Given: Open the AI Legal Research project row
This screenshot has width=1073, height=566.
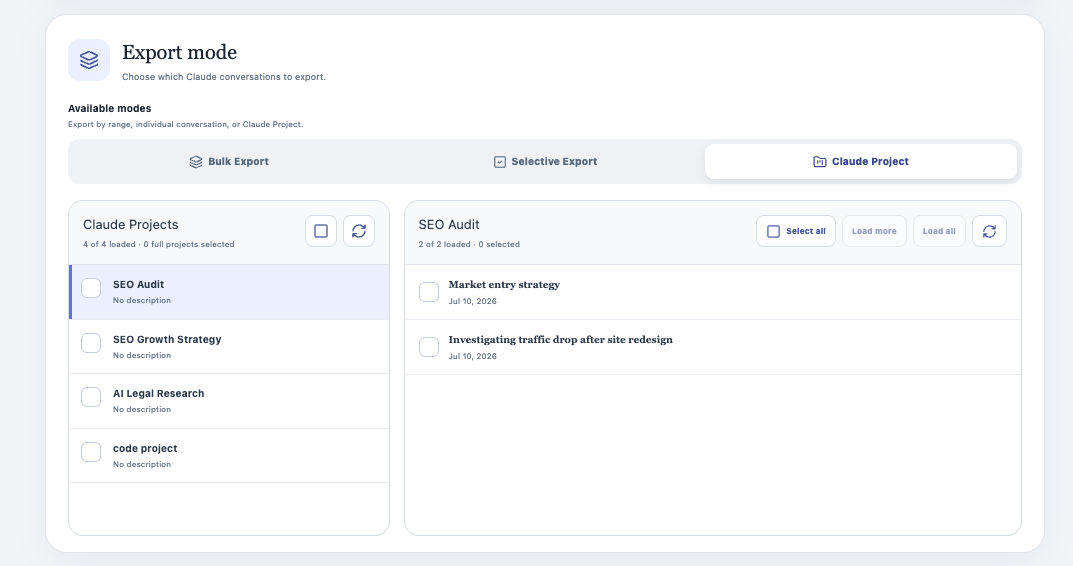Looking at the screenshot, I should 229,401.
